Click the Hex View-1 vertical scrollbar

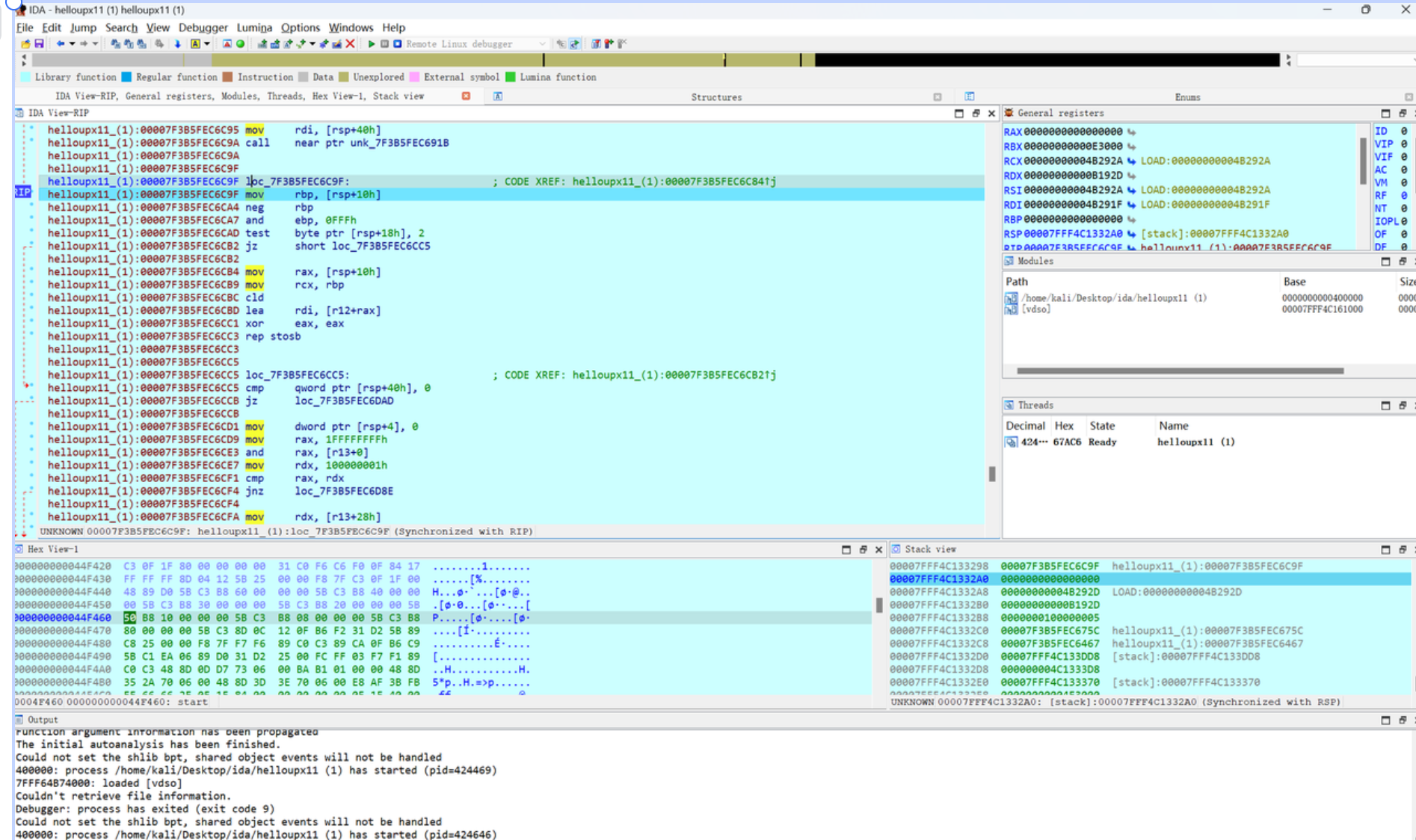pos(878,605)
